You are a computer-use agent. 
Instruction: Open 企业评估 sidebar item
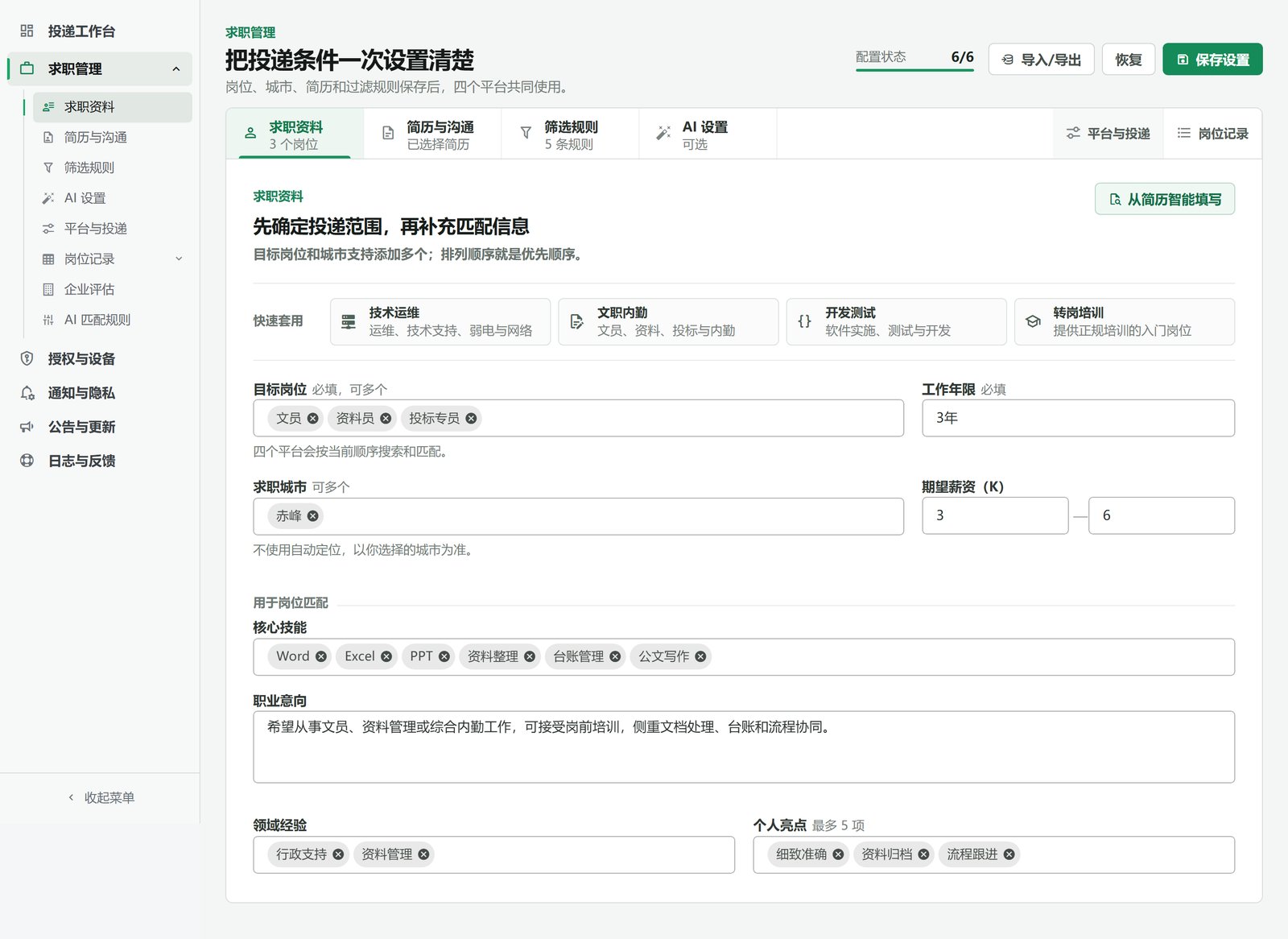click(x=112, y=289)
